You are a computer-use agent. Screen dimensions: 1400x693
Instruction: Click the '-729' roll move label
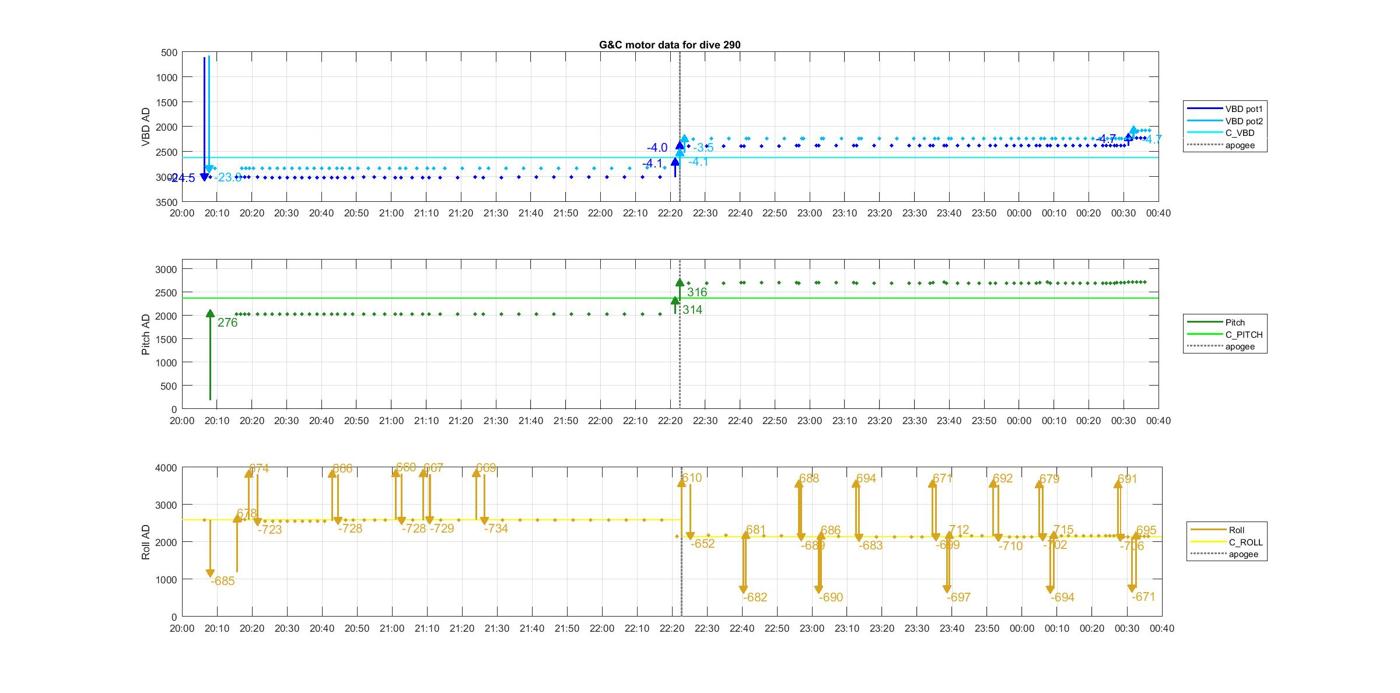[x=441, y=528]
